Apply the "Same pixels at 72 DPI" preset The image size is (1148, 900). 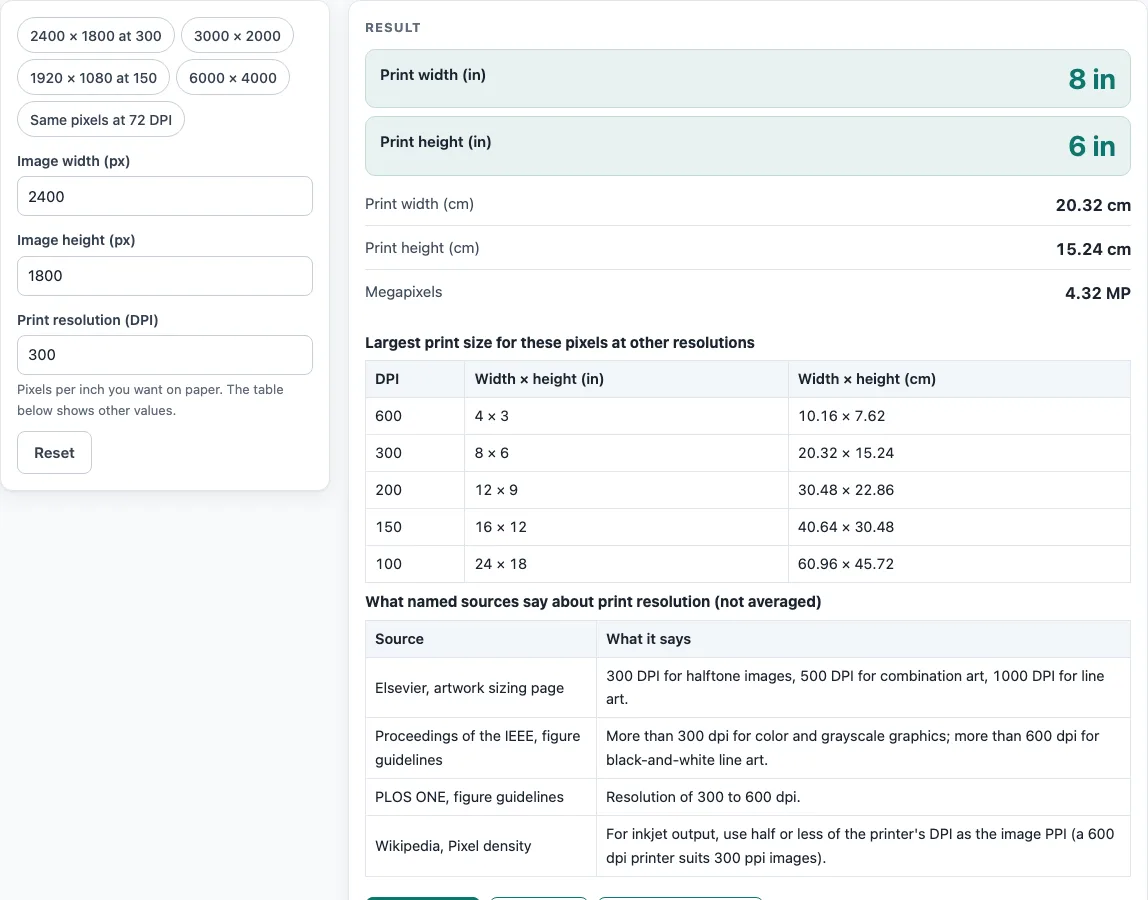point(101,119)
